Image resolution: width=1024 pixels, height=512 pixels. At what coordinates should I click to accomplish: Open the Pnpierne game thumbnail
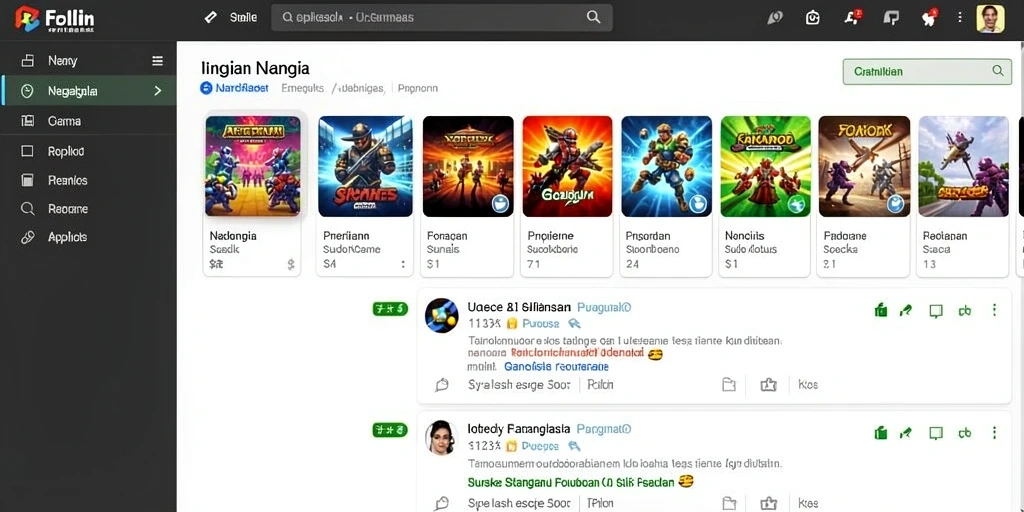click(568, 166)
